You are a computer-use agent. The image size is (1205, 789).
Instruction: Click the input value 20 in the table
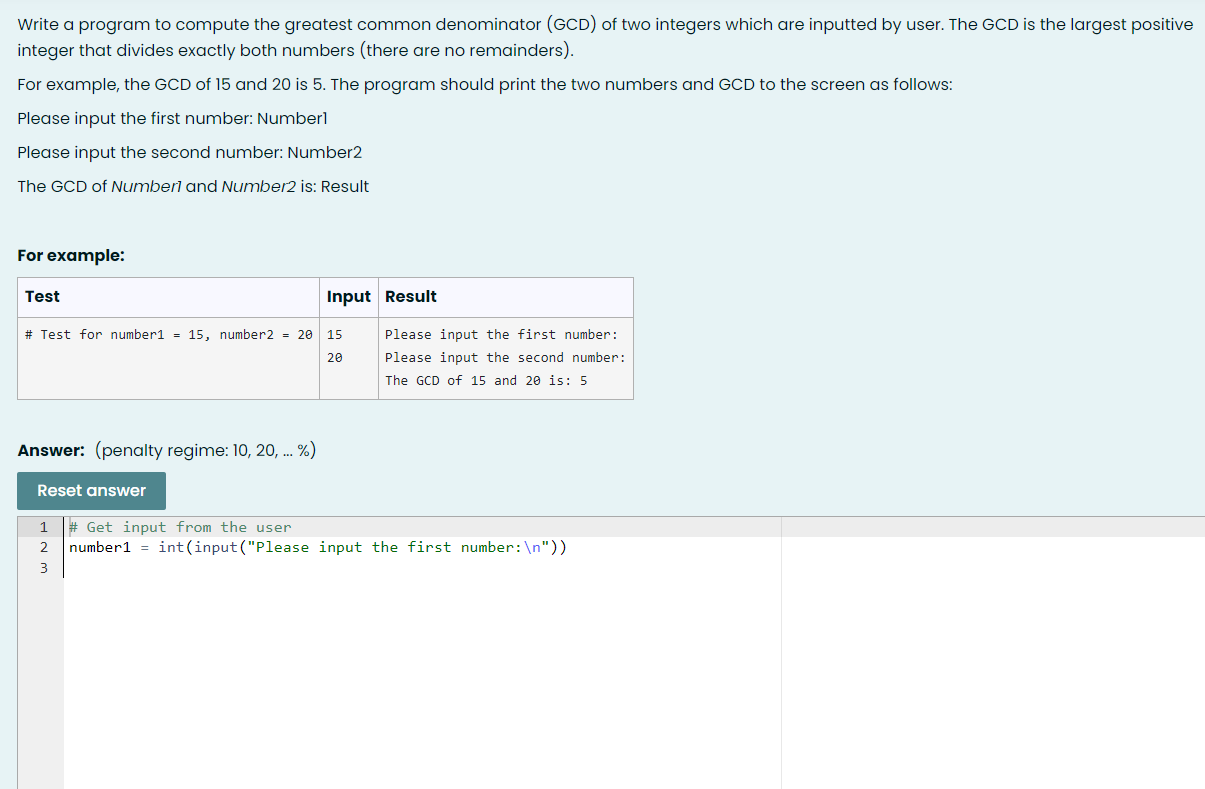(x=333, y=357)
